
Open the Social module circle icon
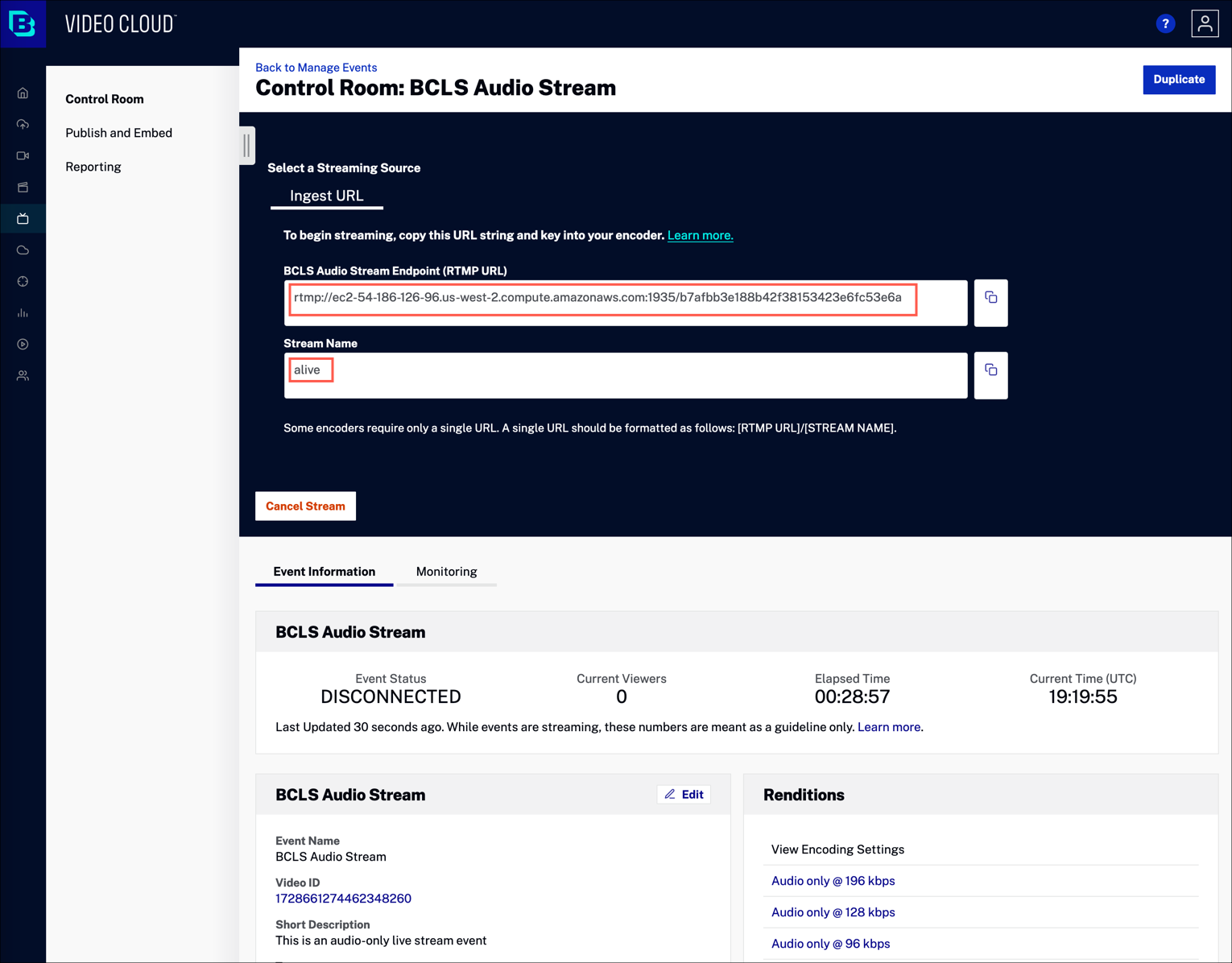tap(23, 282)
